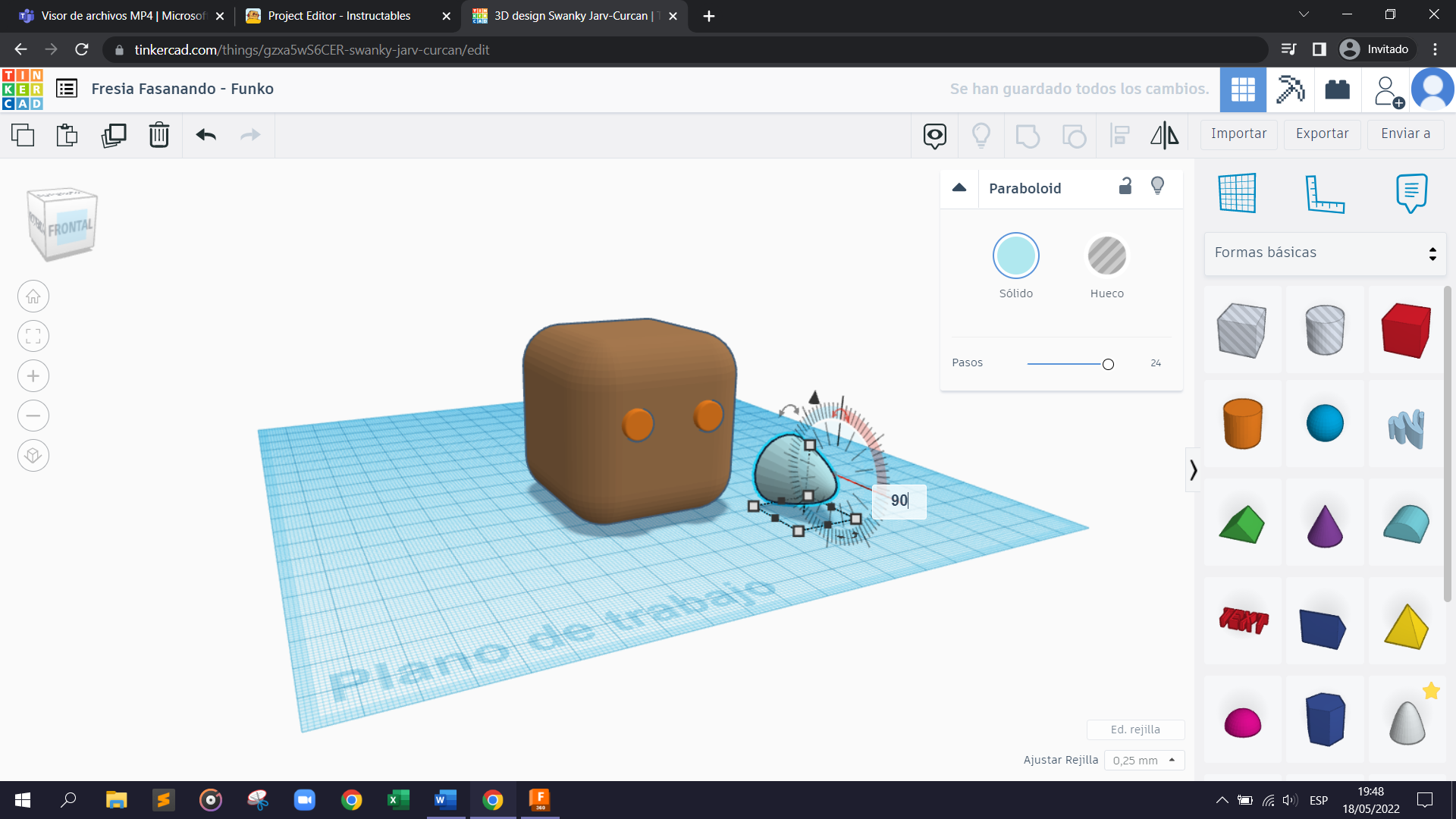Switch to Project Editor - Instructables tab

tap(347, 16)
